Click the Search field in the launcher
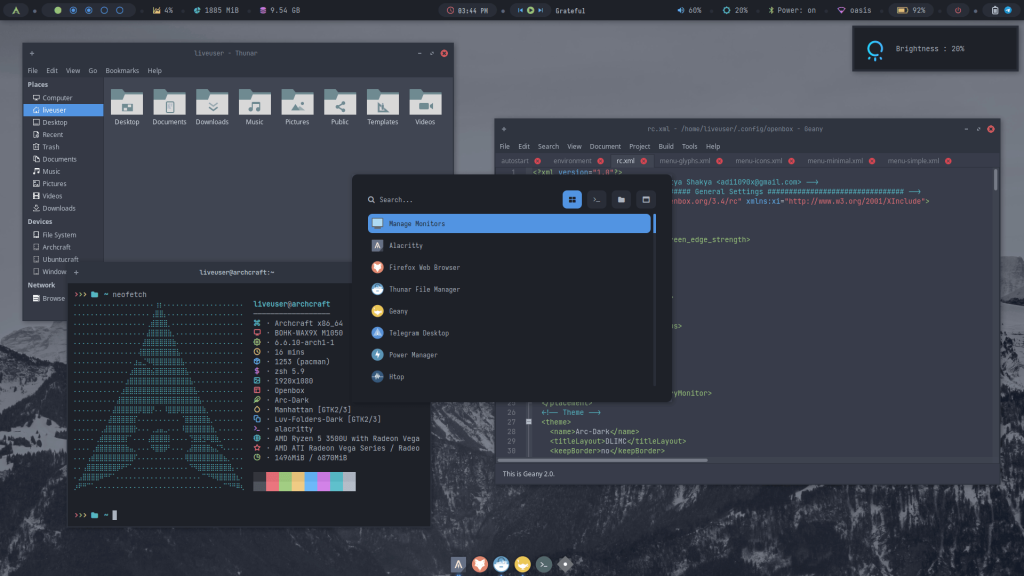The height and width of the screenshot is (576, 1024). [x=420, y=199]
